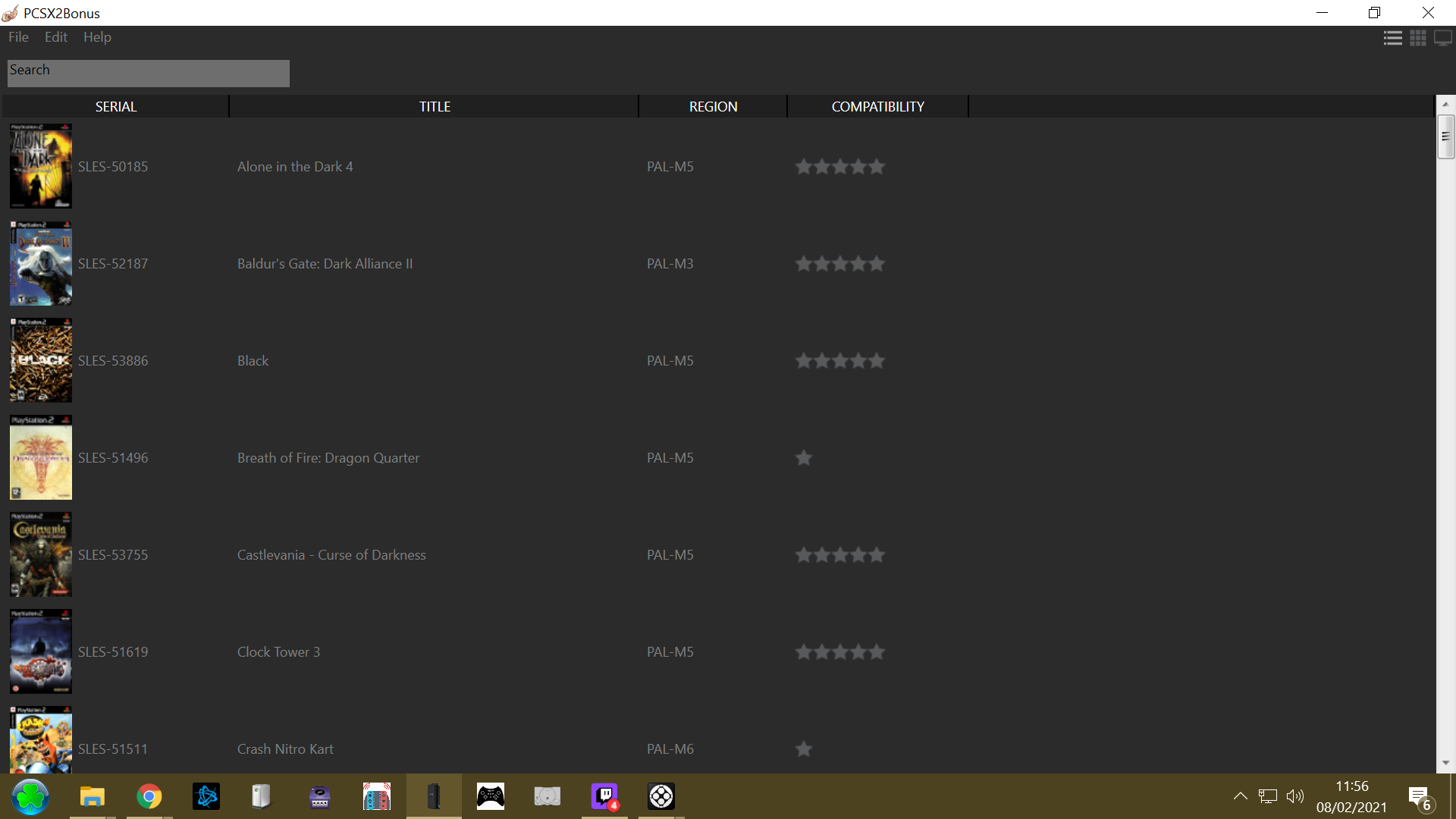Sort by the SERIAL column header

116,107
